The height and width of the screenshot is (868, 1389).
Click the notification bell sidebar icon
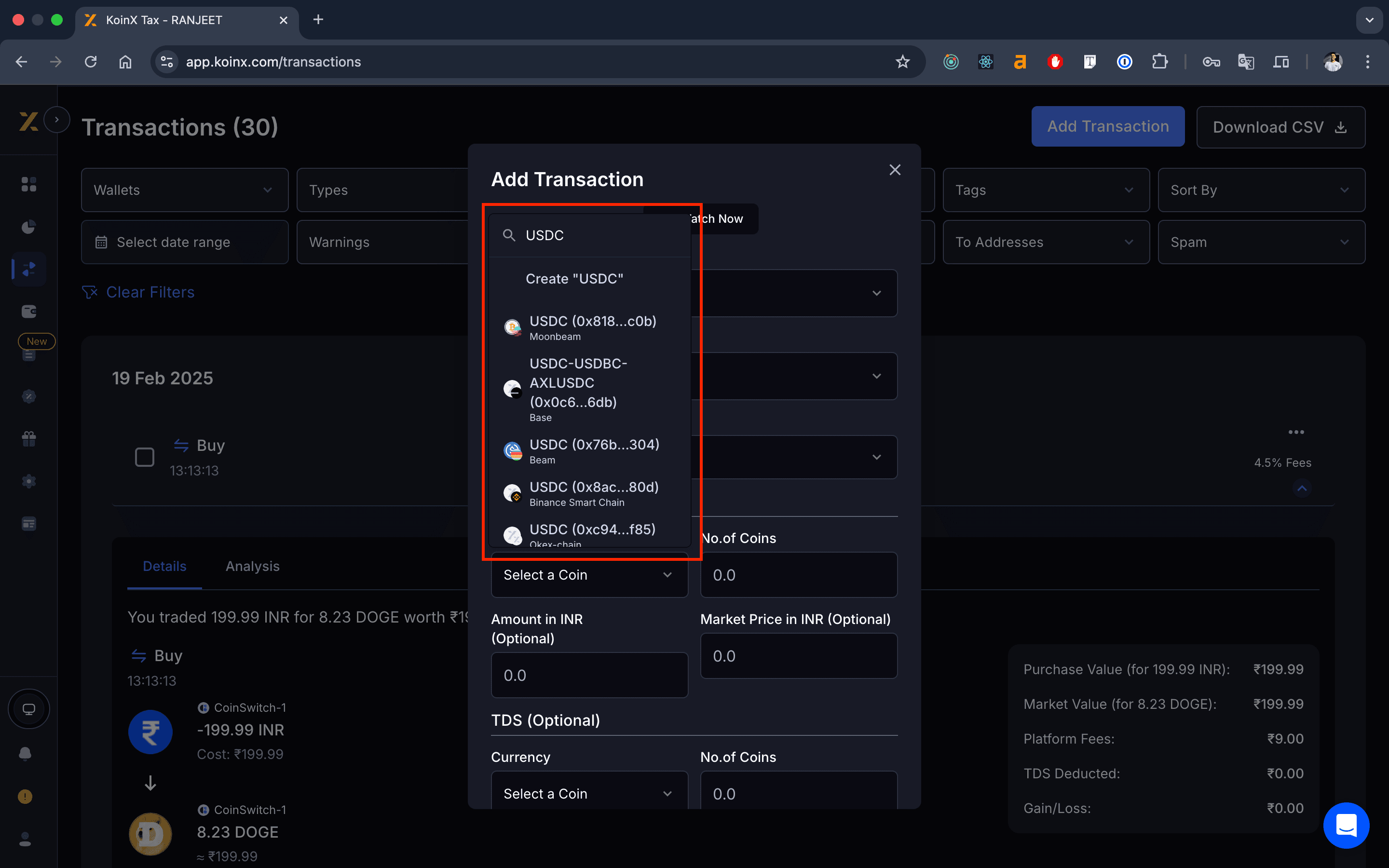tap(25, 753)
